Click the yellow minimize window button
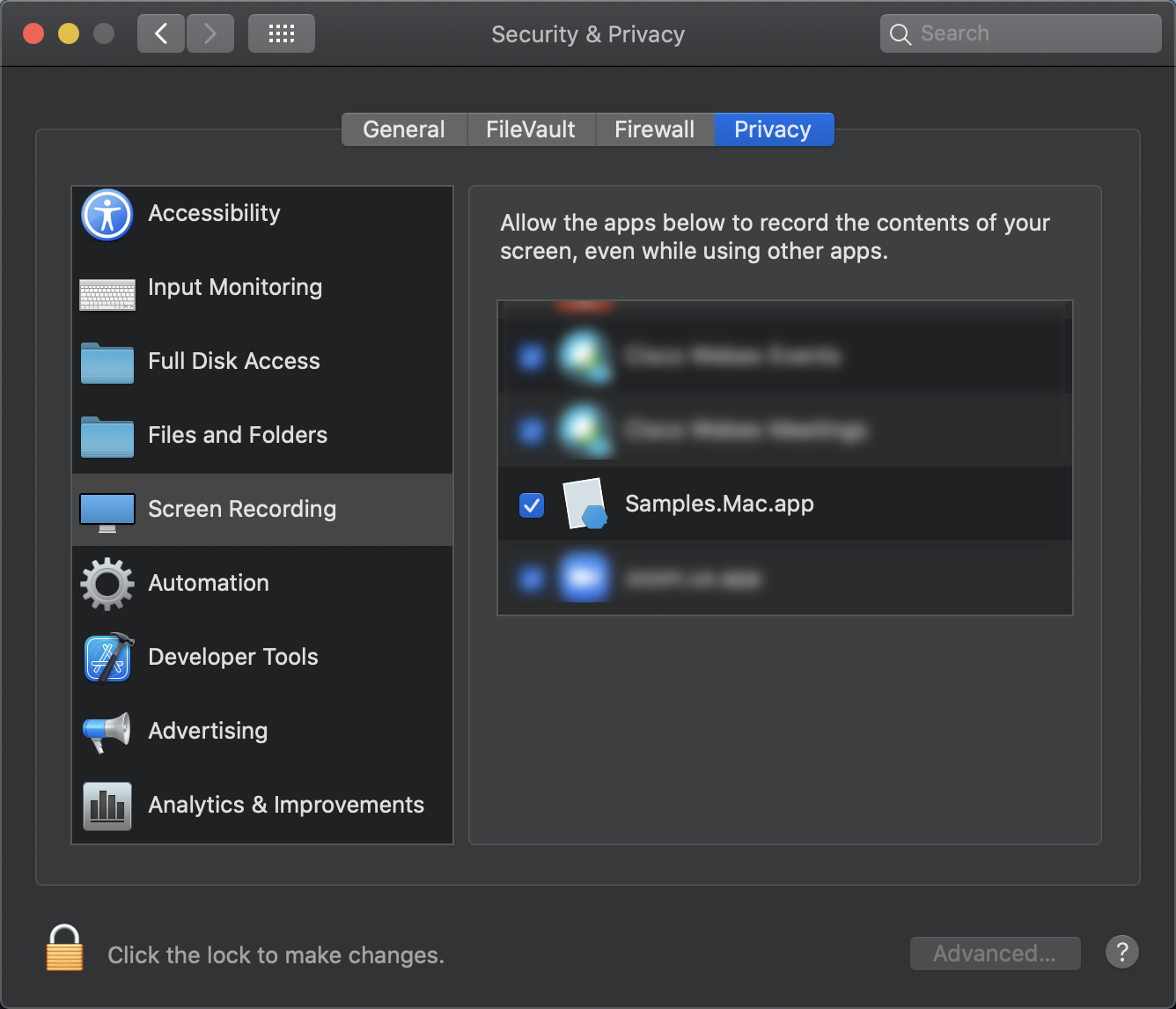 (69, 33)
